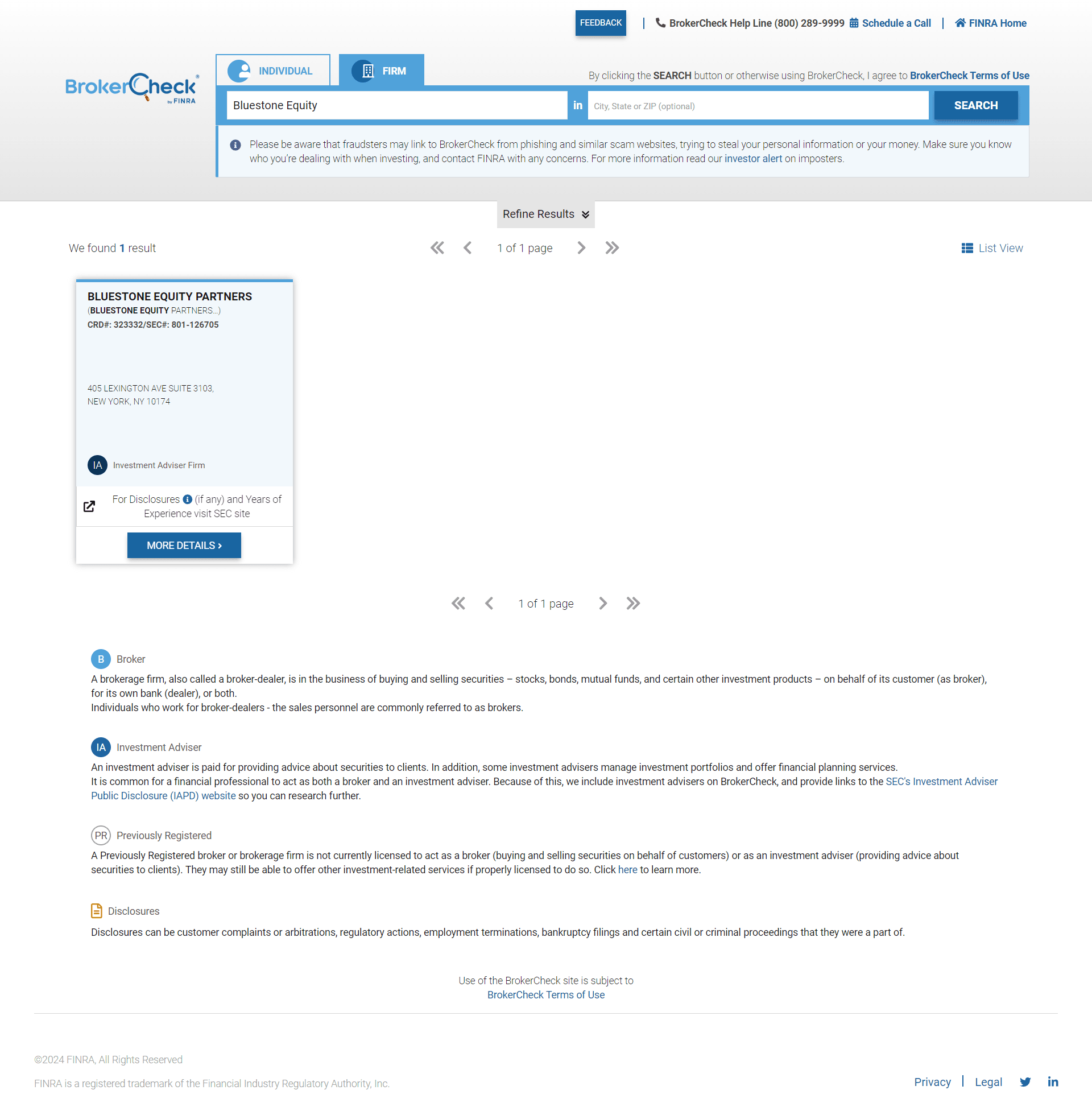The width and height of the screenshot is (1092, 1119).
Task: Click the double chevron to last page
Action: [x=634, y=603]
